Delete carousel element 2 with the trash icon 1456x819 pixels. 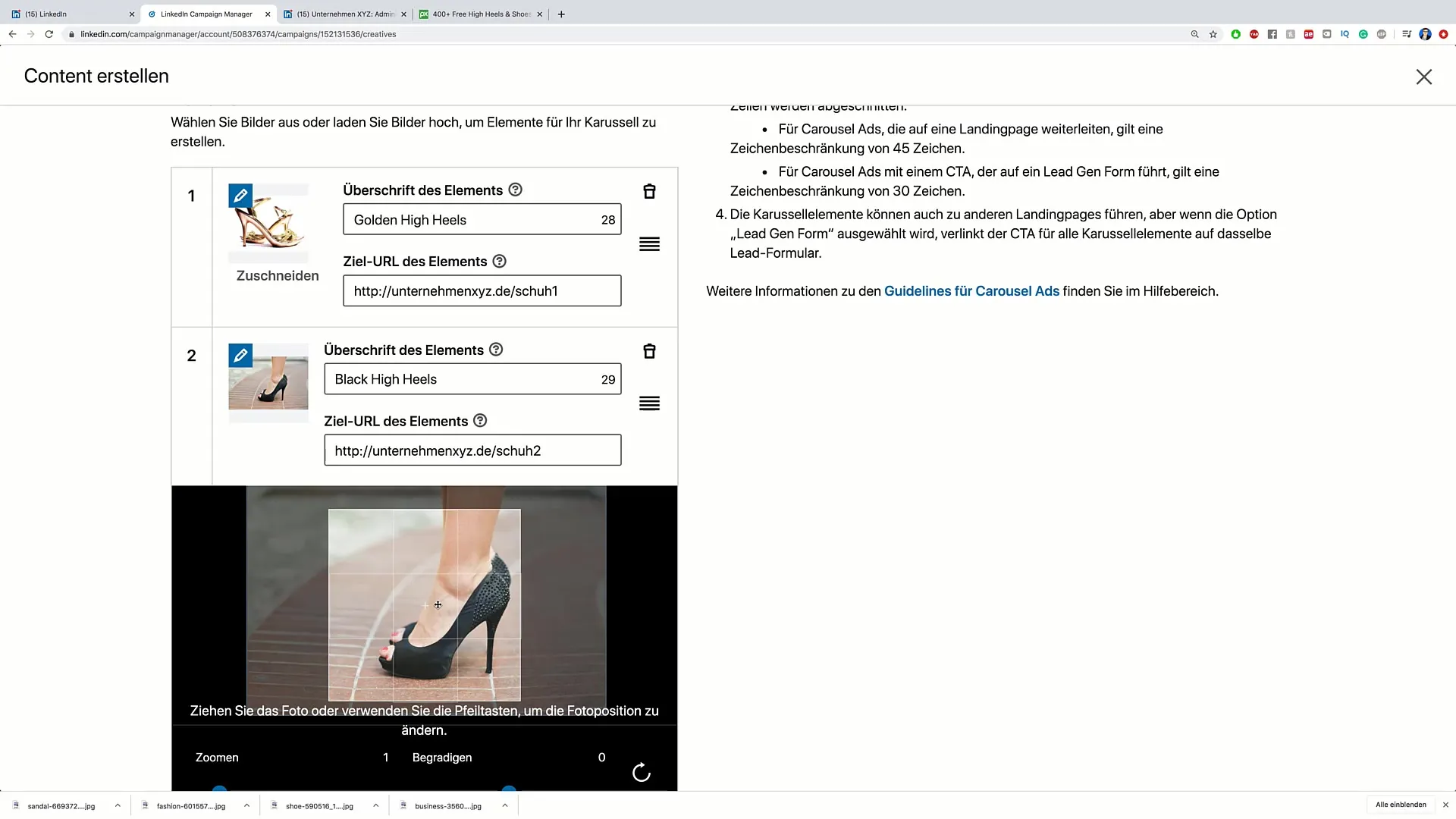pyautogui.click(x=649, y=351)
